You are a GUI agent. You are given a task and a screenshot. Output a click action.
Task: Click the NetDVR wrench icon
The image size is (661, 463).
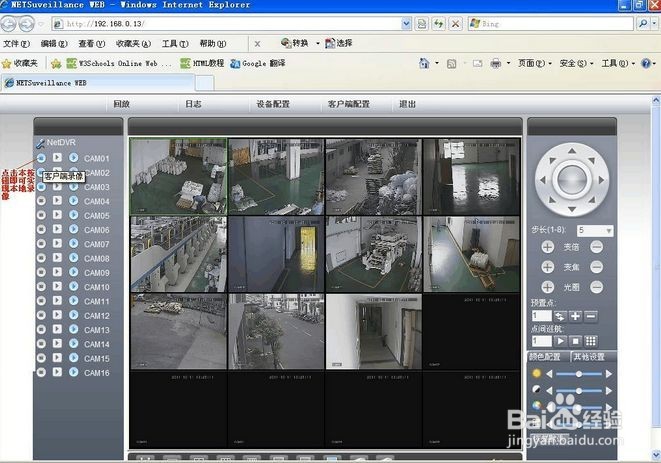click(40, 143)
